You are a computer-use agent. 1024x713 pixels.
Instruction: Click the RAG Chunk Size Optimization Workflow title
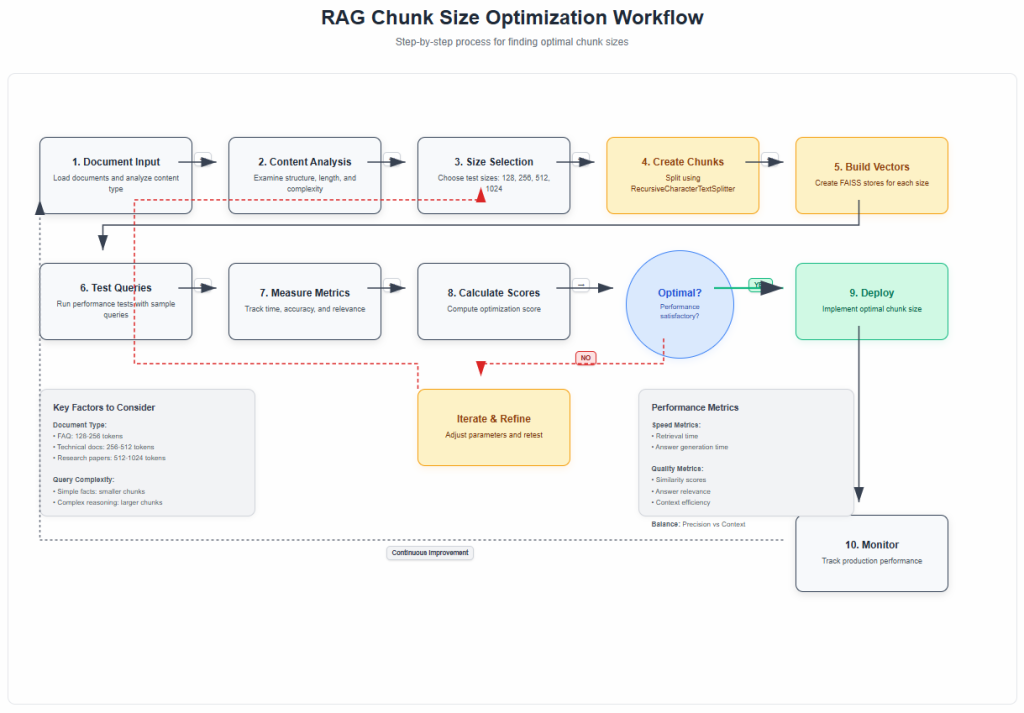click(511, 17)
